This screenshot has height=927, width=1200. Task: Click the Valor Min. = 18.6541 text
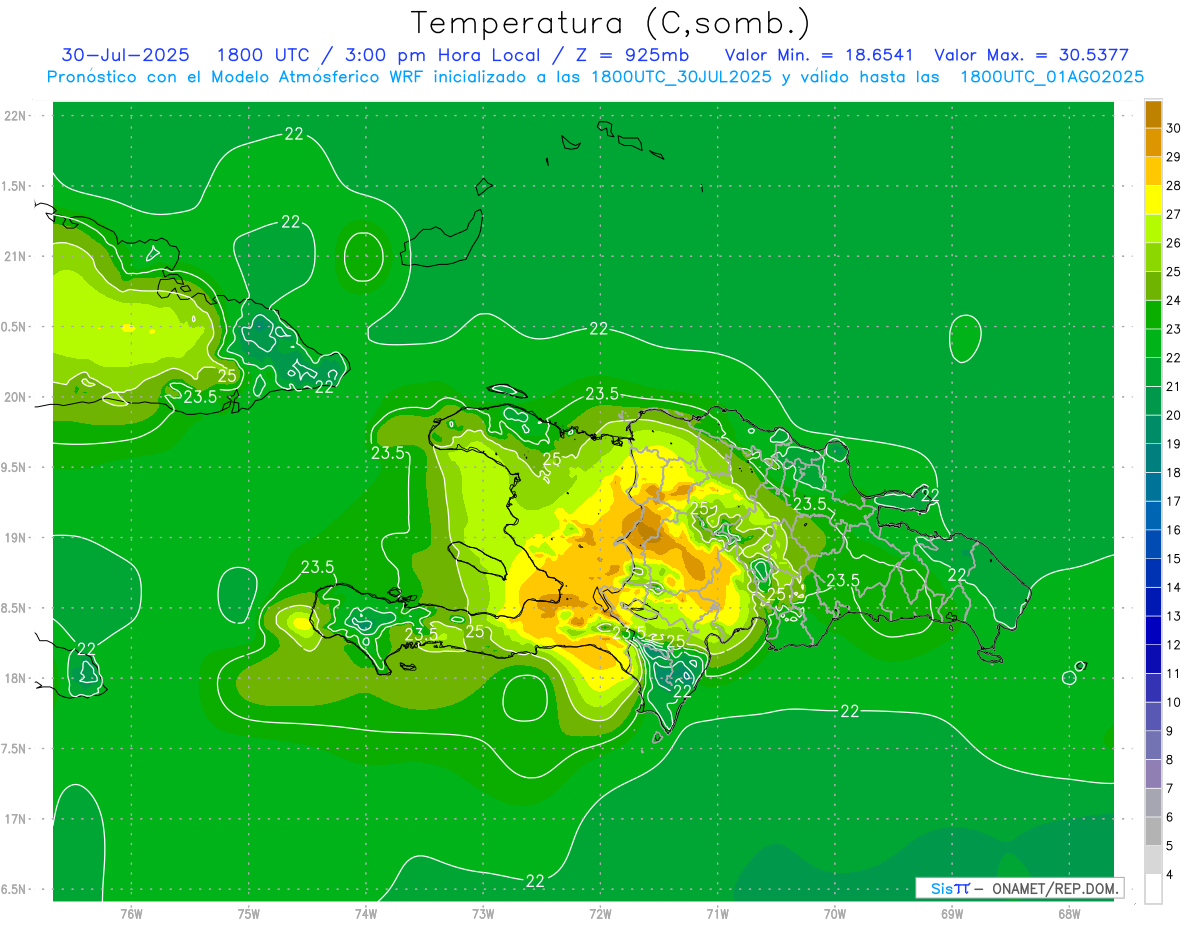click(x=818, y=55)
